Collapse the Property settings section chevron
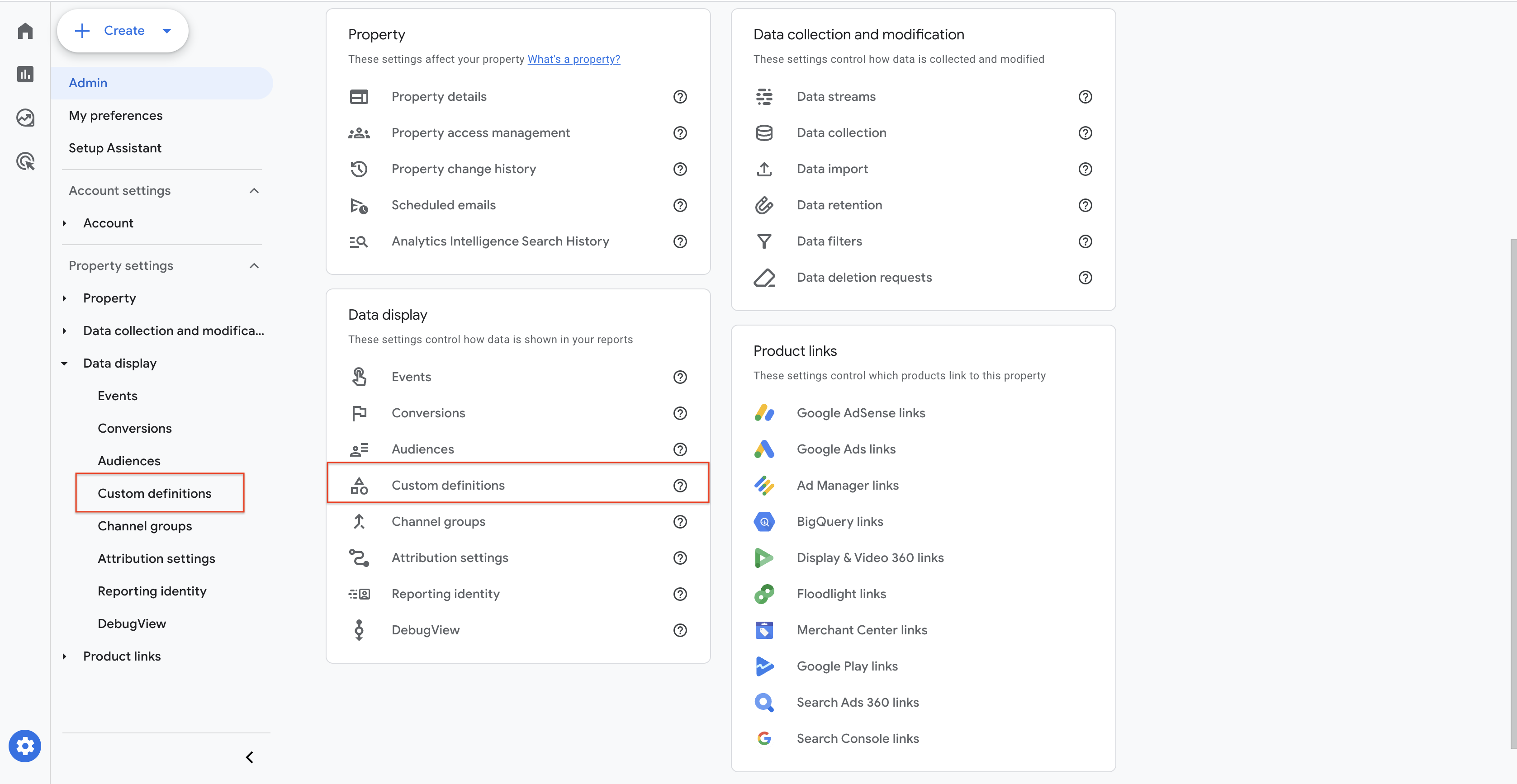Screen dimensions: 1517x784 [254, 266]
